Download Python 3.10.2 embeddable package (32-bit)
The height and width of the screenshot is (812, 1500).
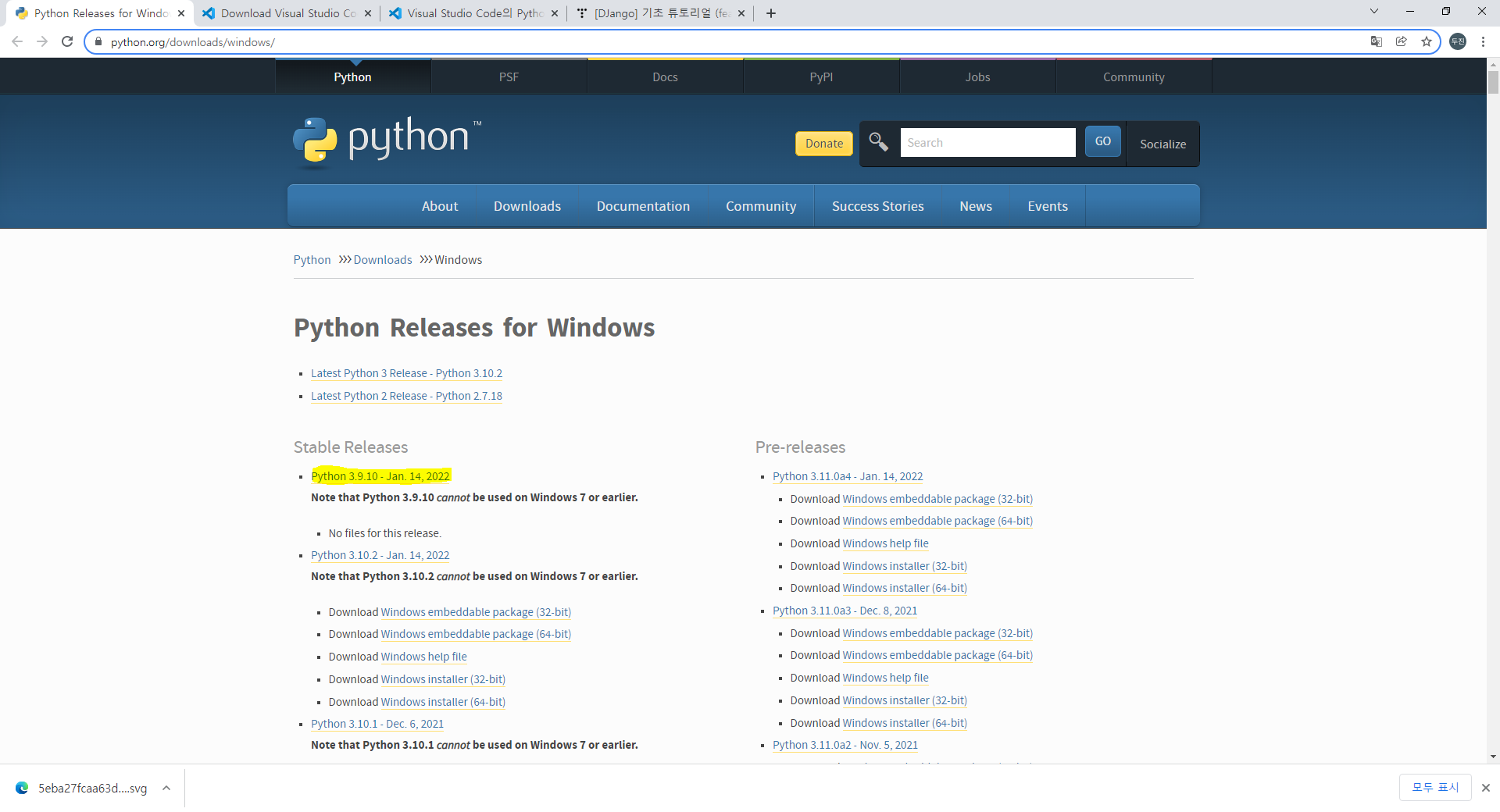476,612
